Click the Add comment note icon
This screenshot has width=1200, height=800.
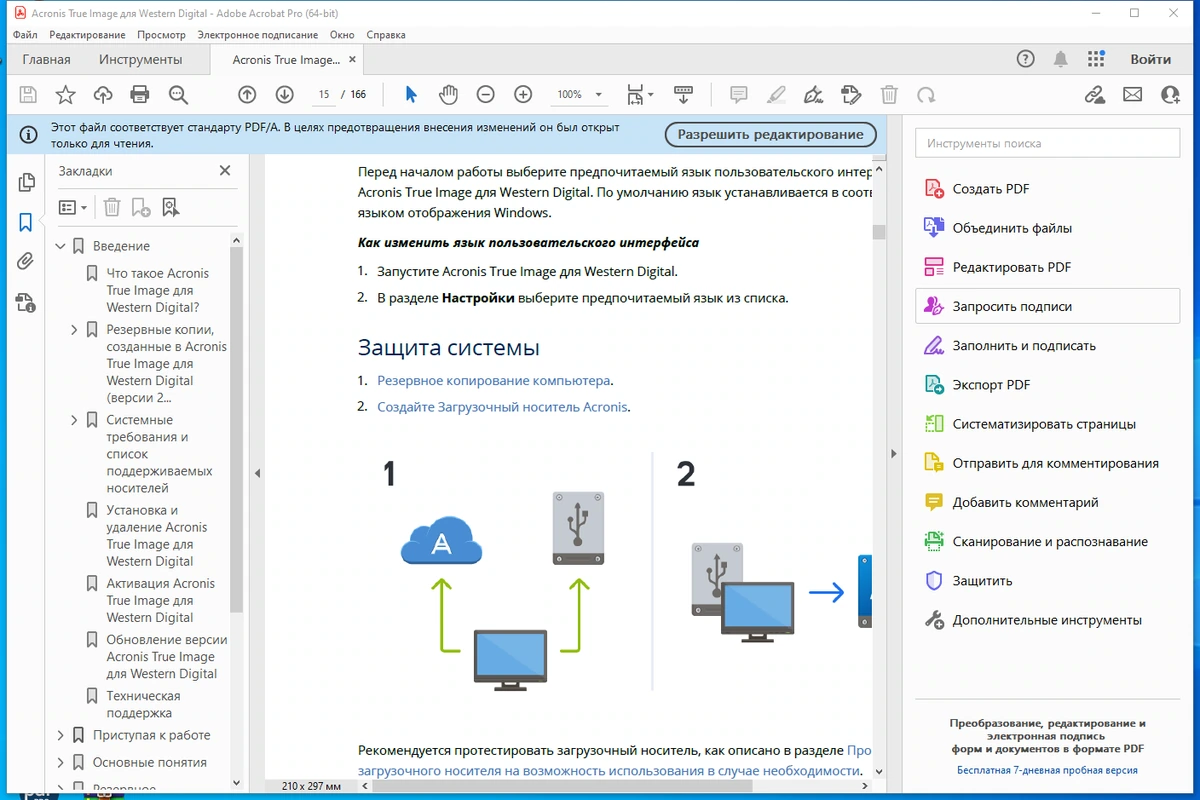(739, 95)
